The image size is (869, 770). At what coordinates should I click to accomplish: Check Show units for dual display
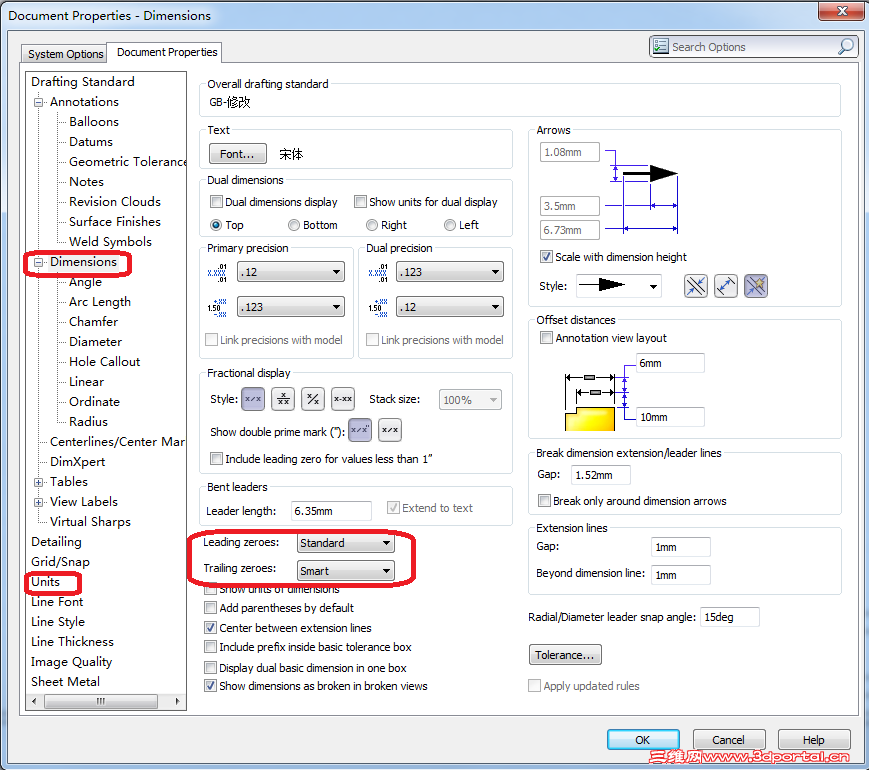(360, 202)
